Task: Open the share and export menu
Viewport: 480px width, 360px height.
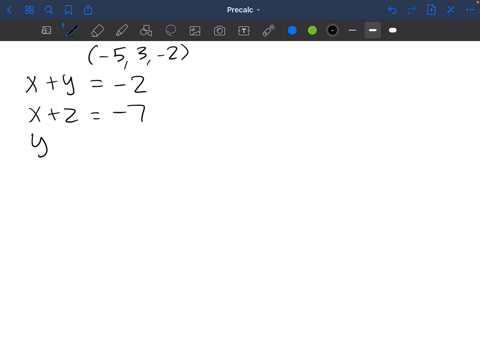Action: [x=88, y=10]
